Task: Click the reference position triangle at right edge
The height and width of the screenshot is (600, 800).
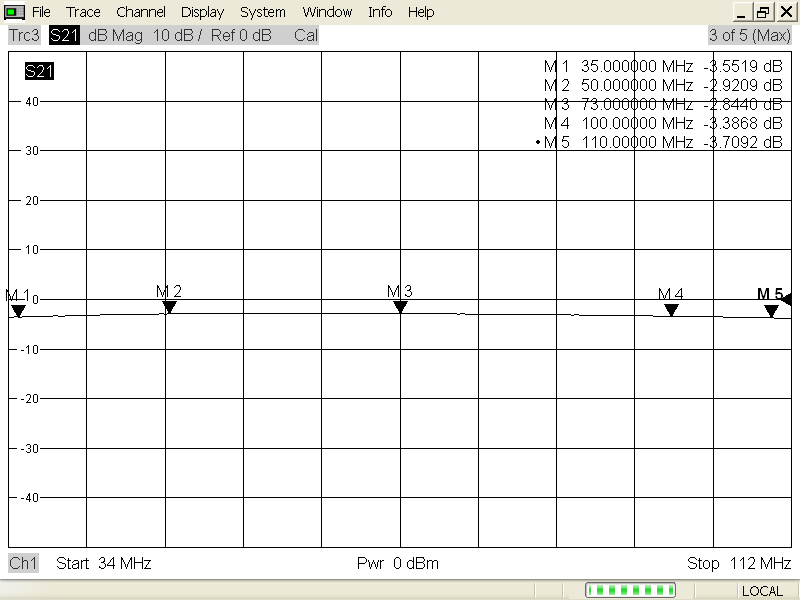Action: (787, 299)
